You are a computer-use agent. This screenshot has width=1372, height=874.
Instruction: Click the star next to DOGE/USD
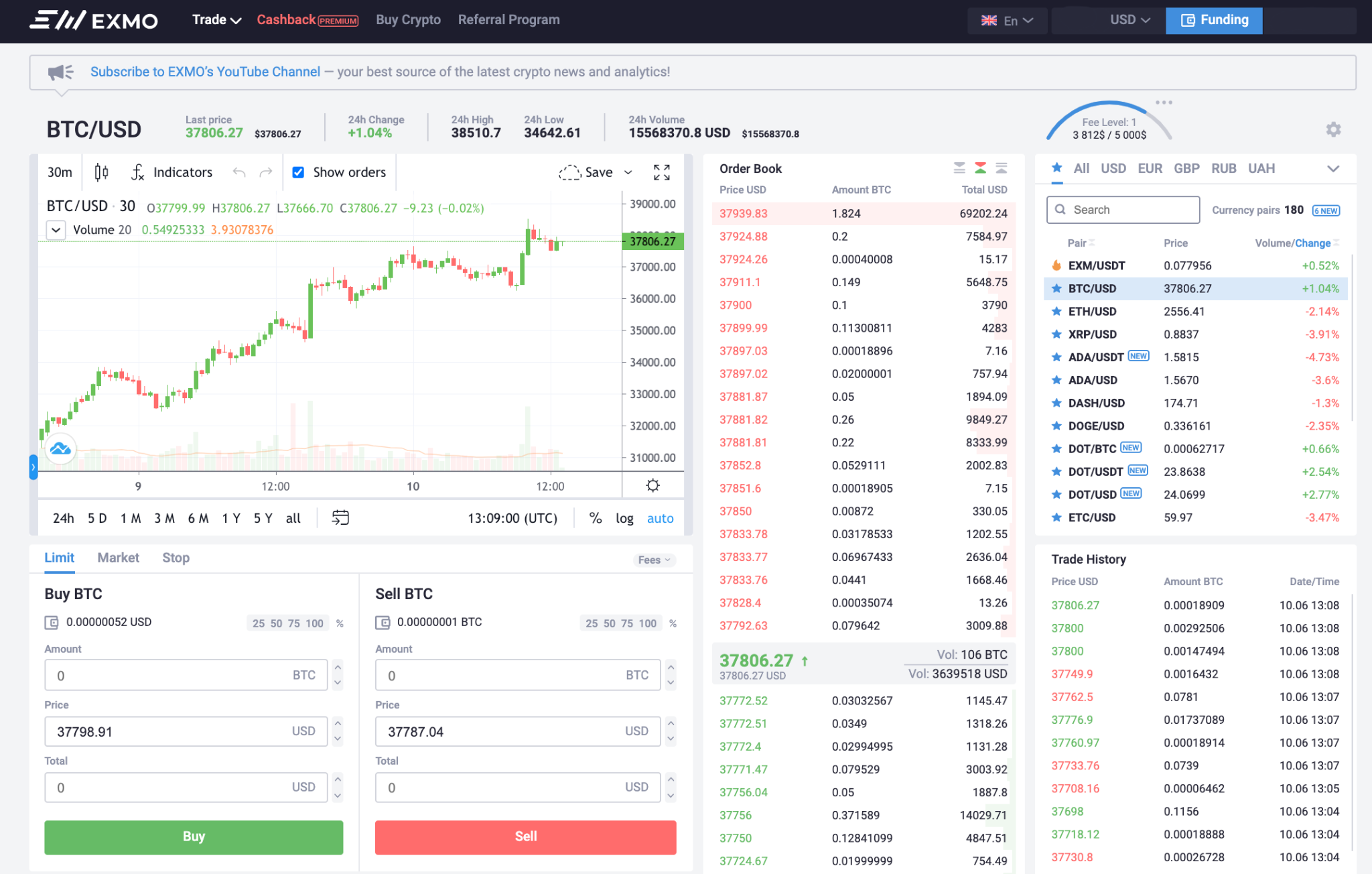click(x=1056, y=426)
